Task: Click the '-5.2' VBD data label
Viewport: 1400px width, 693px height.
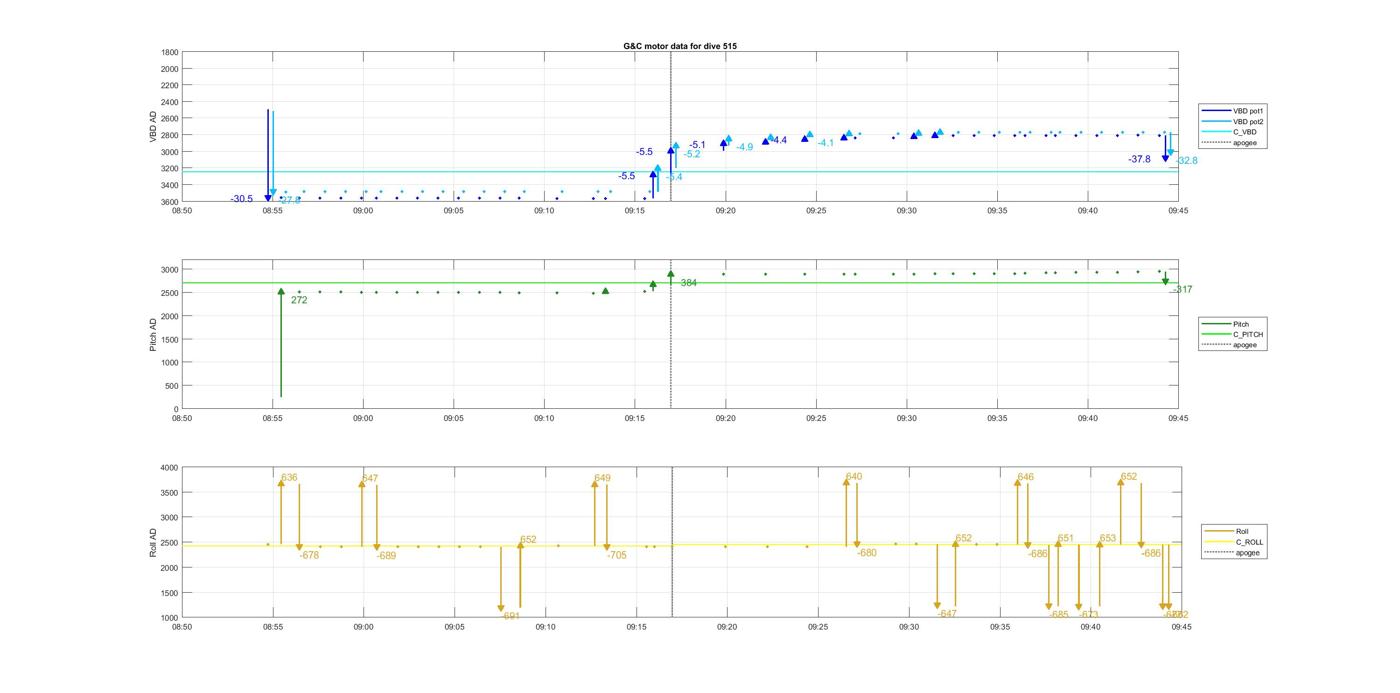Action: coord(692,154)
